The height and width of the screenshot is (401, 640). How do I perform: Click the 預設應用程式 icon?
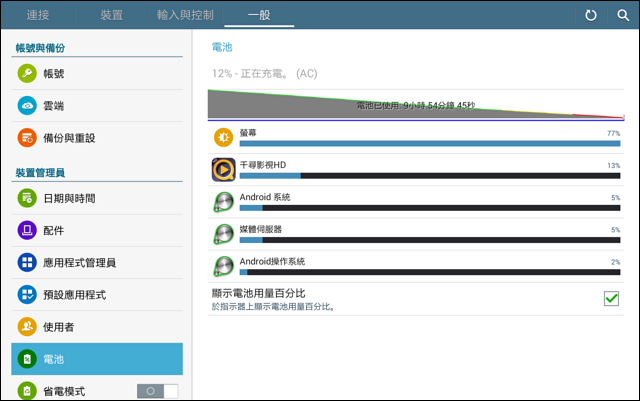[27, 294]
